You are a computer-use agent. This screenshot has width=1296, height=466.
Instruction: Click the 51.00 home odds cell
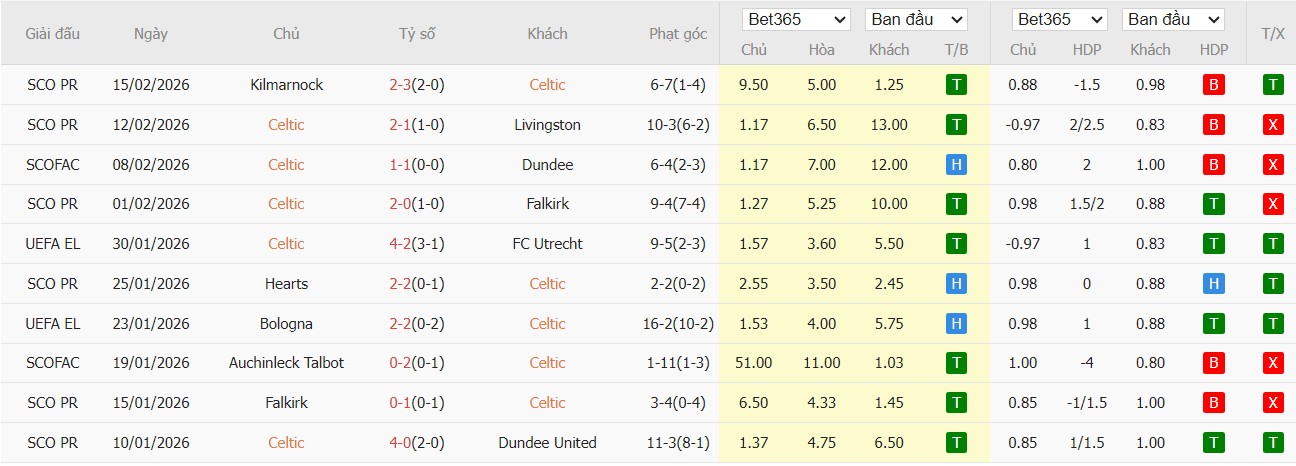click(x=753, y=363)
